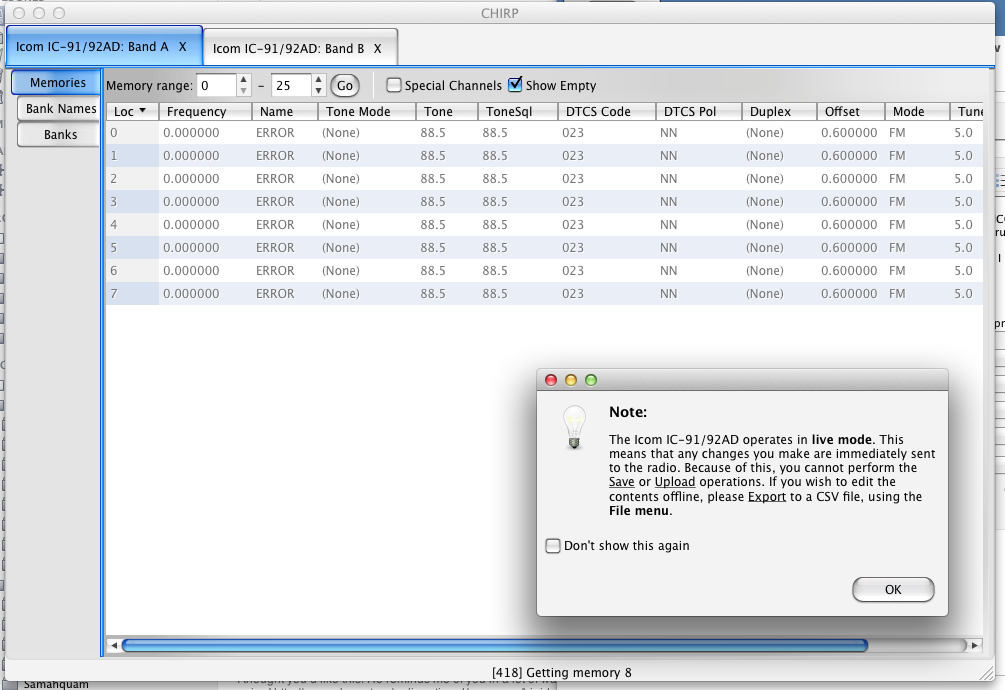Click underlined Save in the note
Viewport: 1005px width, 690px height.
(x=622, y=482)
